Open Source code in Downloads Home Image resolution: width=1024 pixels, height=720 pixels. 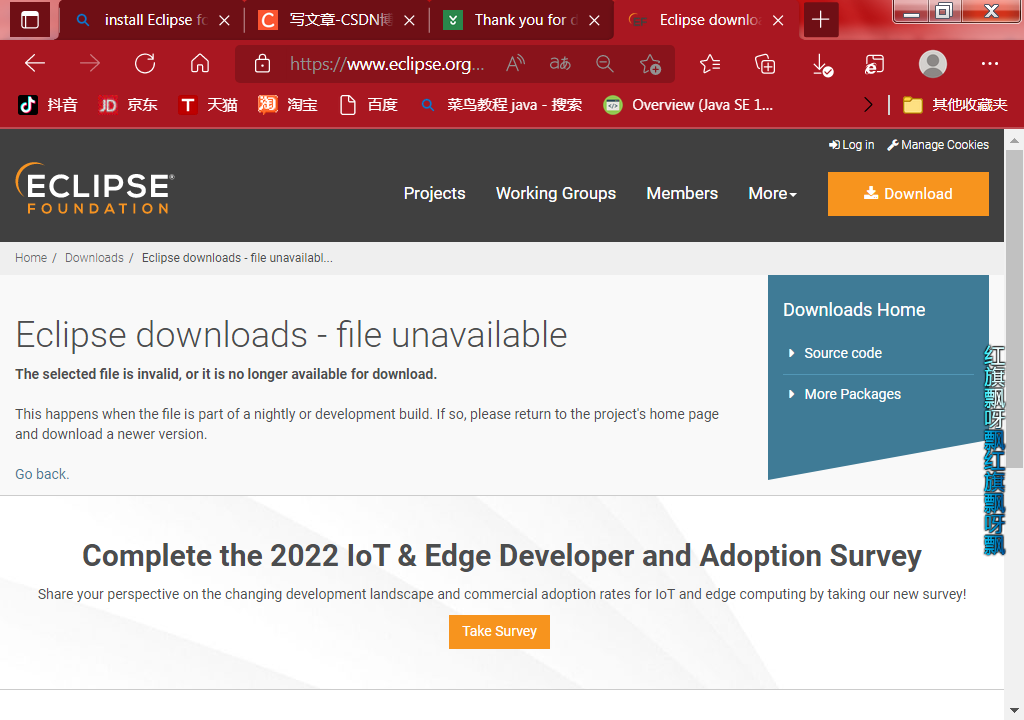842,353
